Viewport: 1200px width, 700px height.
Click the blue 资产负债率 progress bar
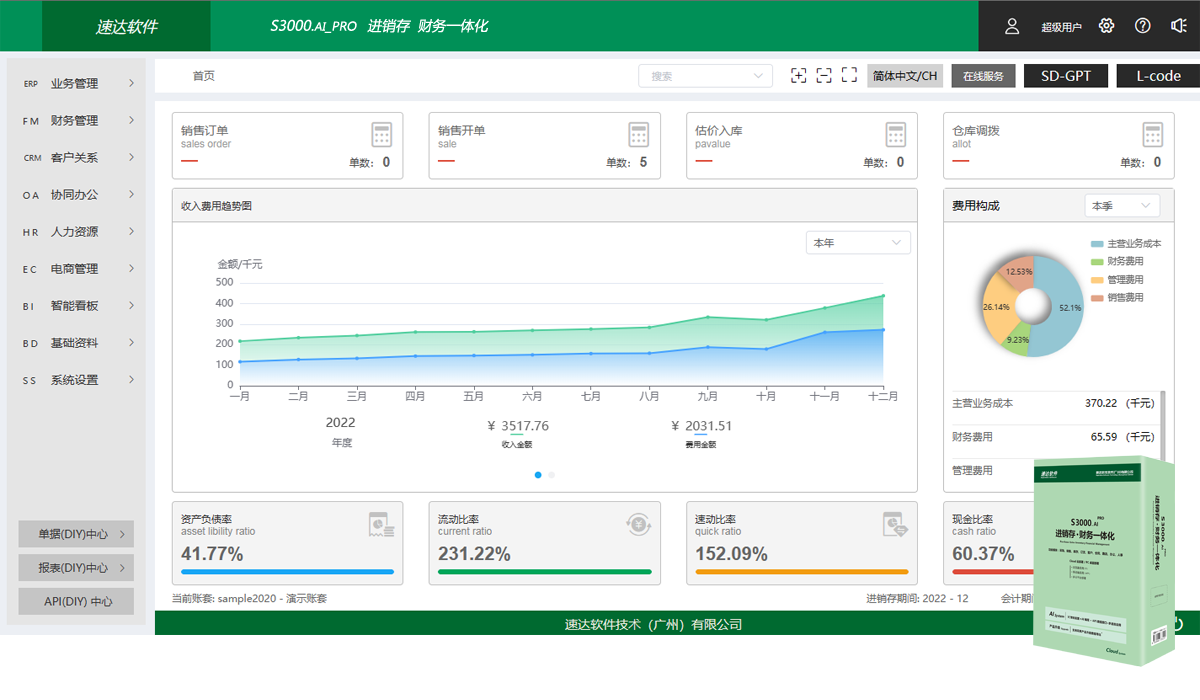click(287, 572)
